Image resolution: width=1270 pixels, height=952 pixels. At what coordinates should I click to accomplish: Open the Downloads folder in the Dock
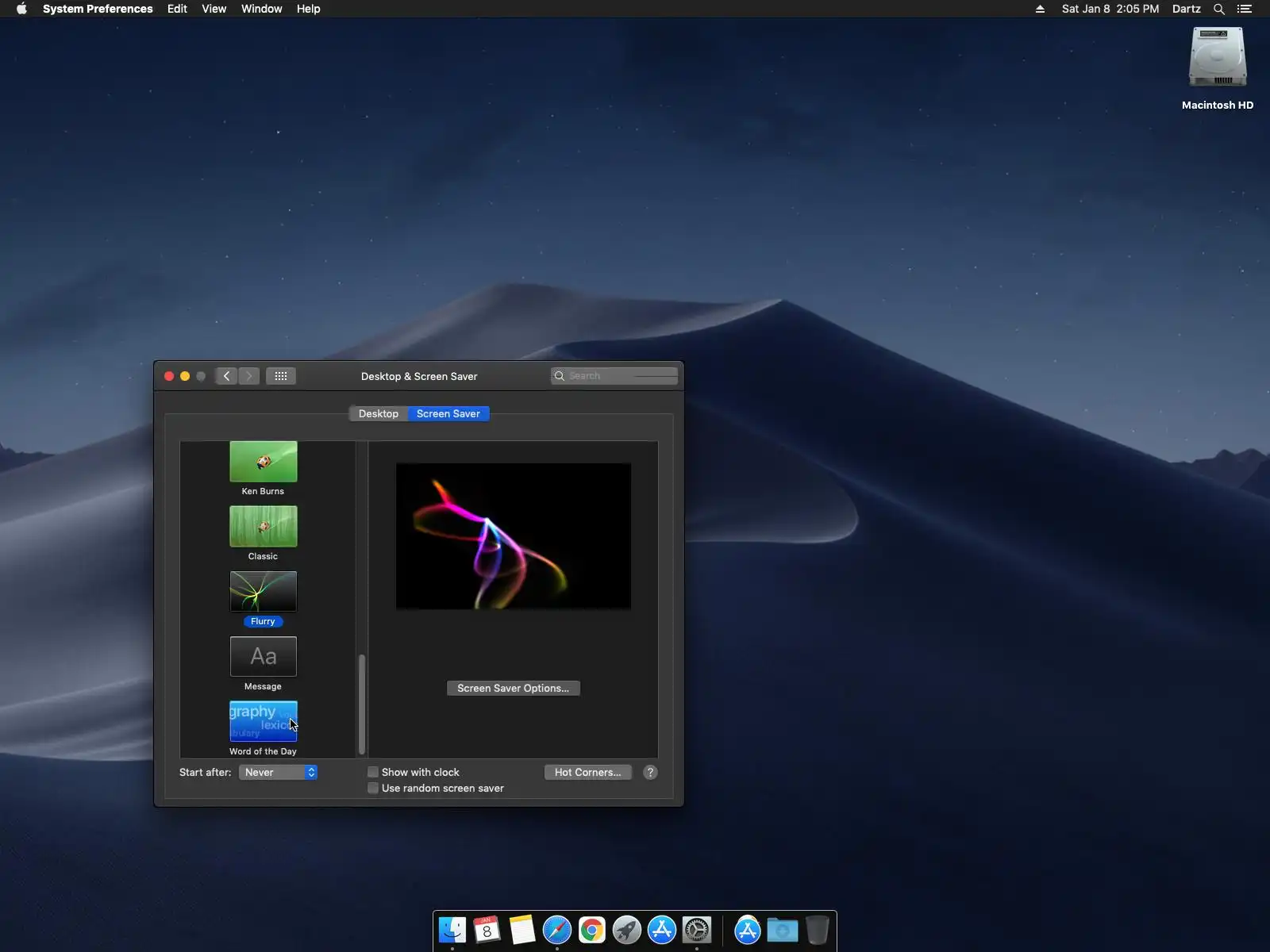783,930
